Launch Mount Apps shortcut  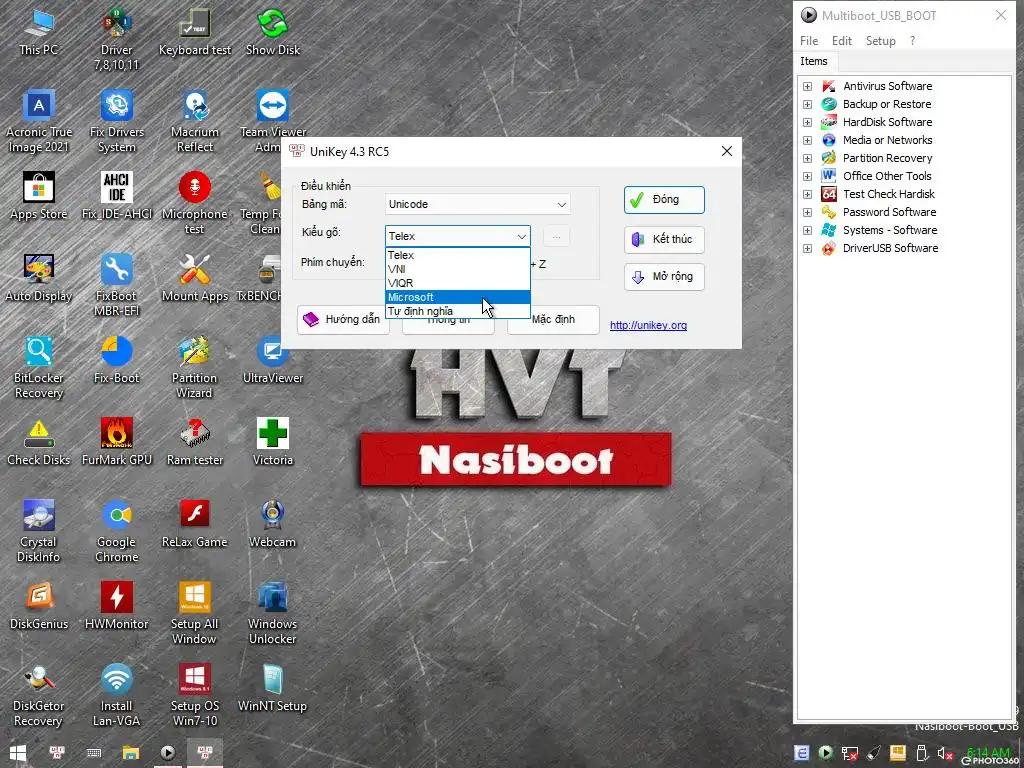(195, 278)
